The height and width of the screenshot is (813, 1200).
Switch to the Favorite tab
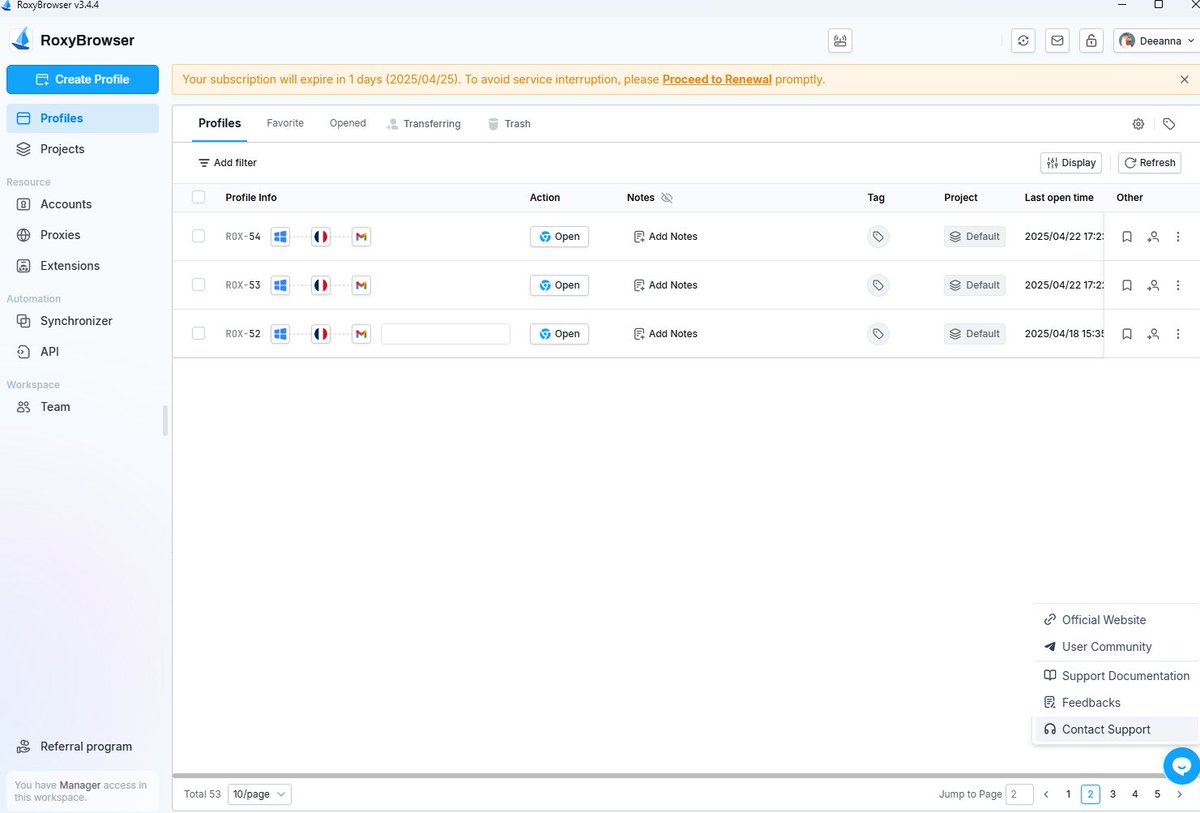[285, 123]
